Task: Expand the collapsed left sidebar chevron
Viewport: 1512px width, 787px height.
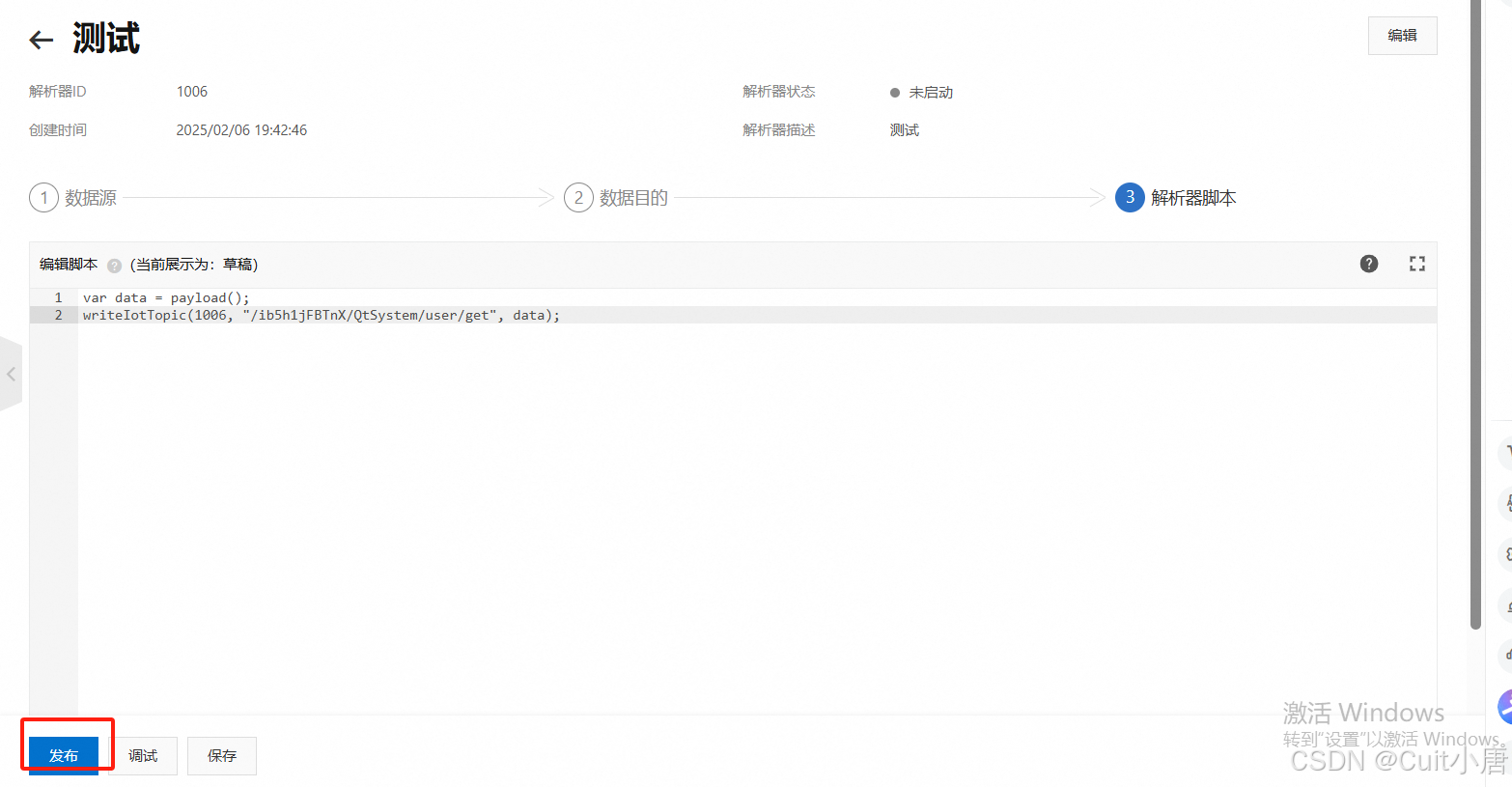Action: [x=11, y=374]
